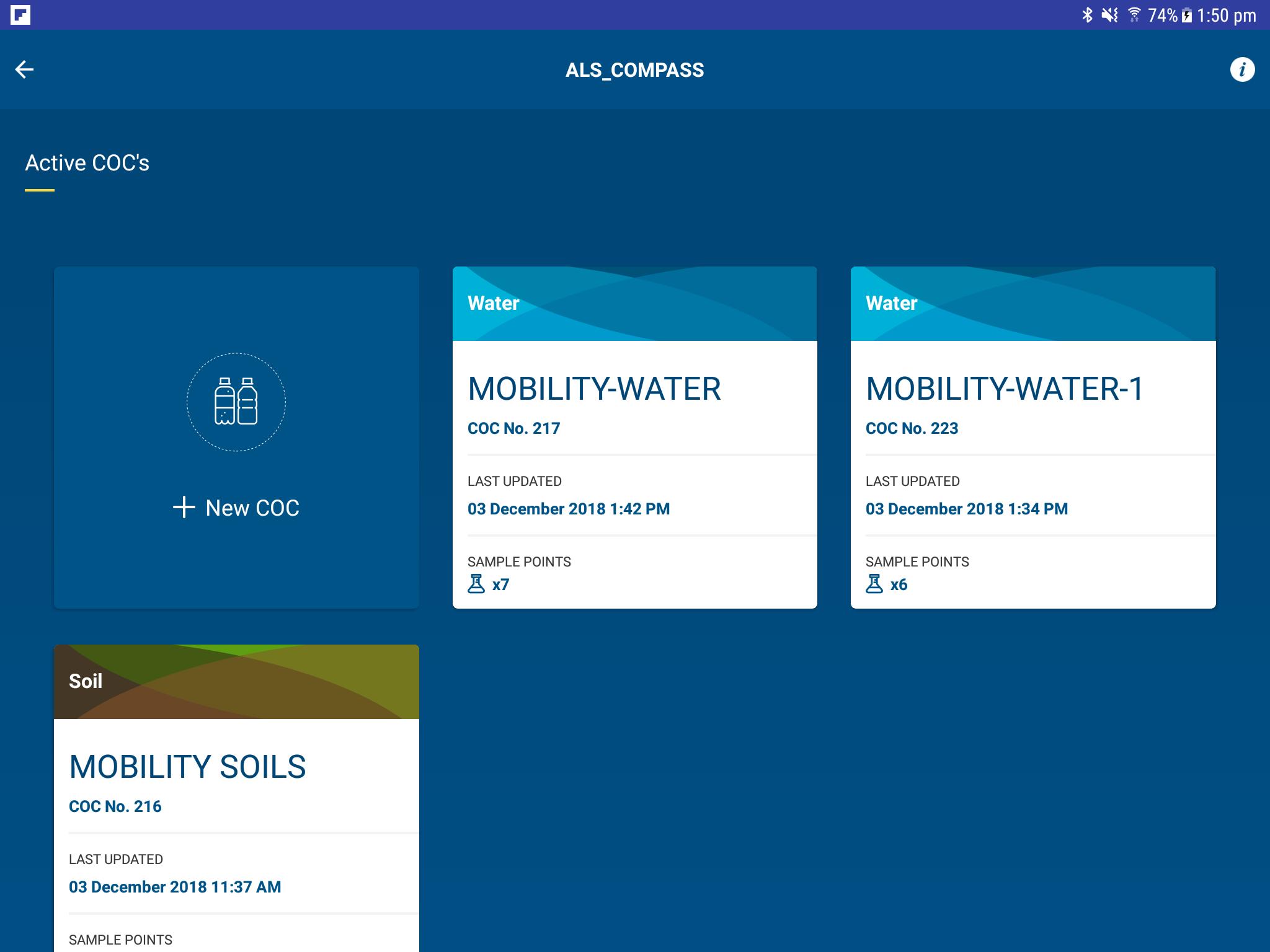Tap the Wi-Fi status icon
Viewport: 1270px width, 952px height.
click(x=1134, y=15)
